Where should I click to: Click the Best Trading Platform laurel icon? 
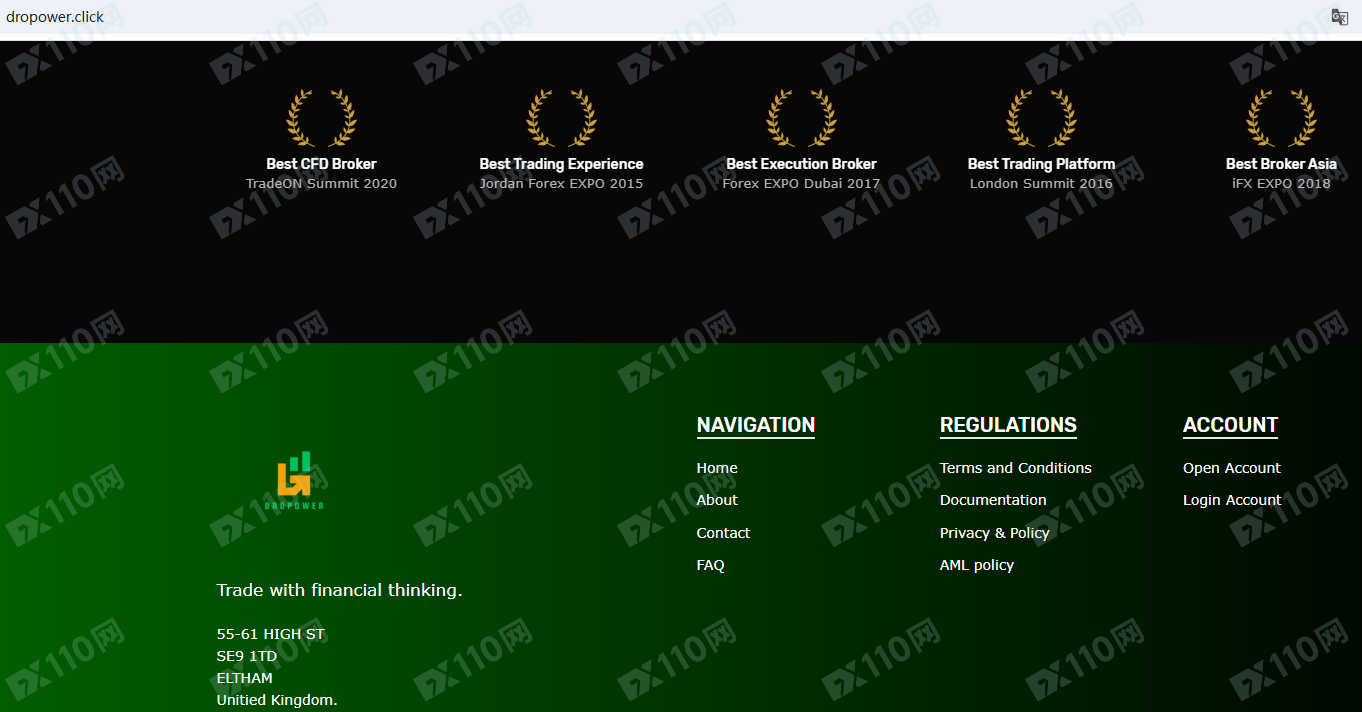tap(1041, 118)
